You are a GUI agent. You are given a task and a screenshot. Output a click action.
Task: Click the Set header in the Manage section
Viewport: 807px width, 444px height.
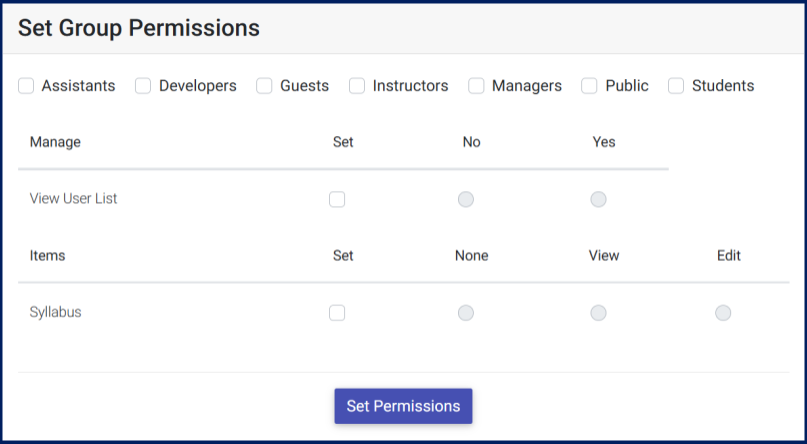pyautogui.click(x=343, y=142)
